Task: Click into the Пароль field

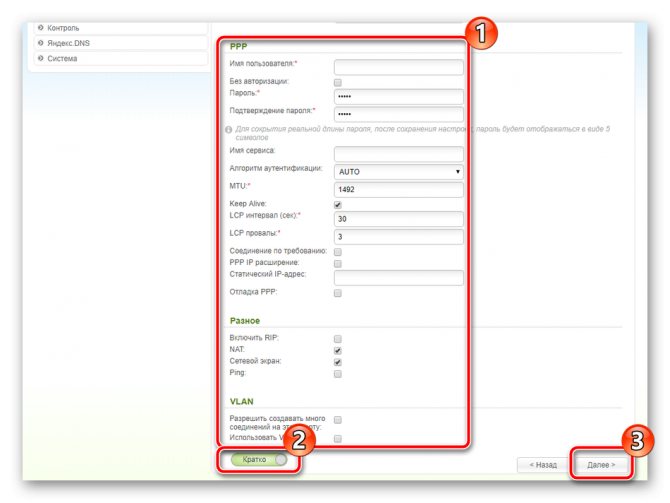Action: (398, 97)
